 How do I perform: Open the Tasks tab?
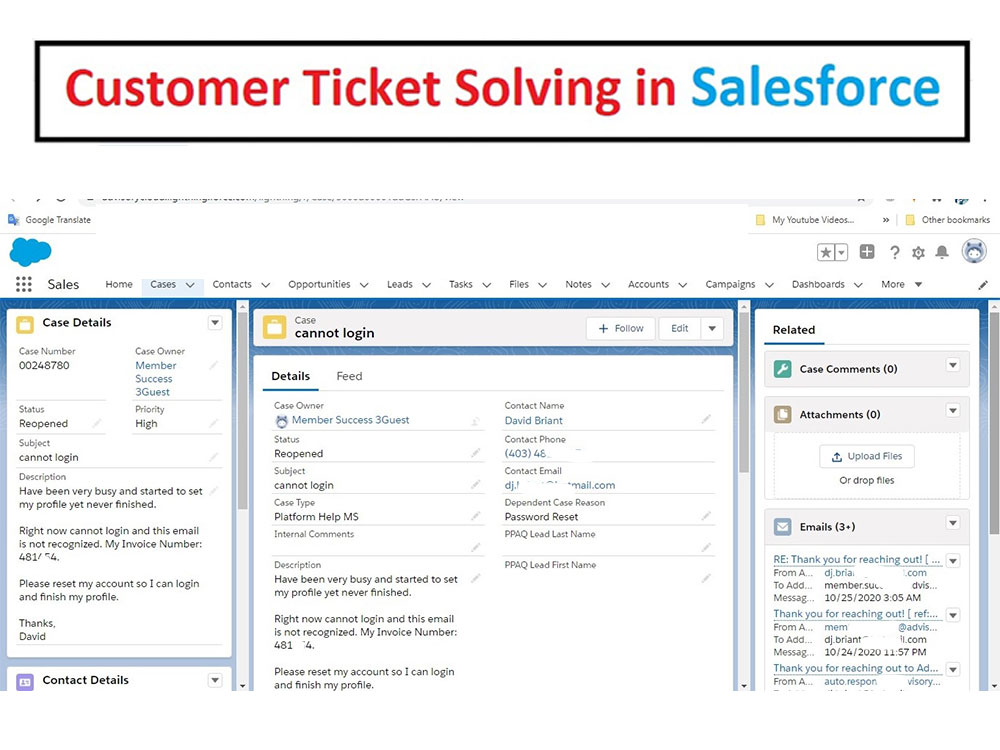pos(460,284)
